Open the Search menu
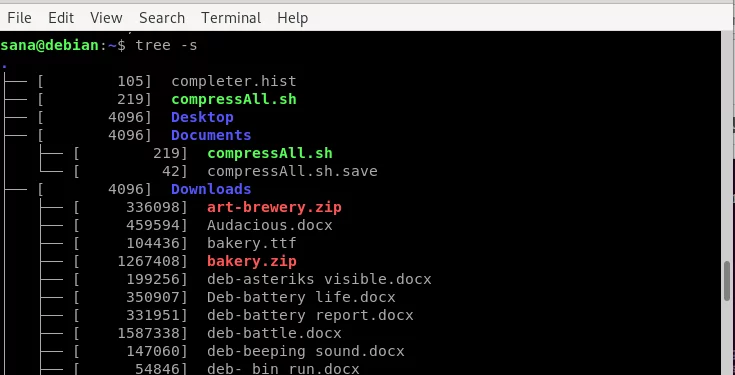The width and height of the screenshot is (735, 375). point(162,18)
